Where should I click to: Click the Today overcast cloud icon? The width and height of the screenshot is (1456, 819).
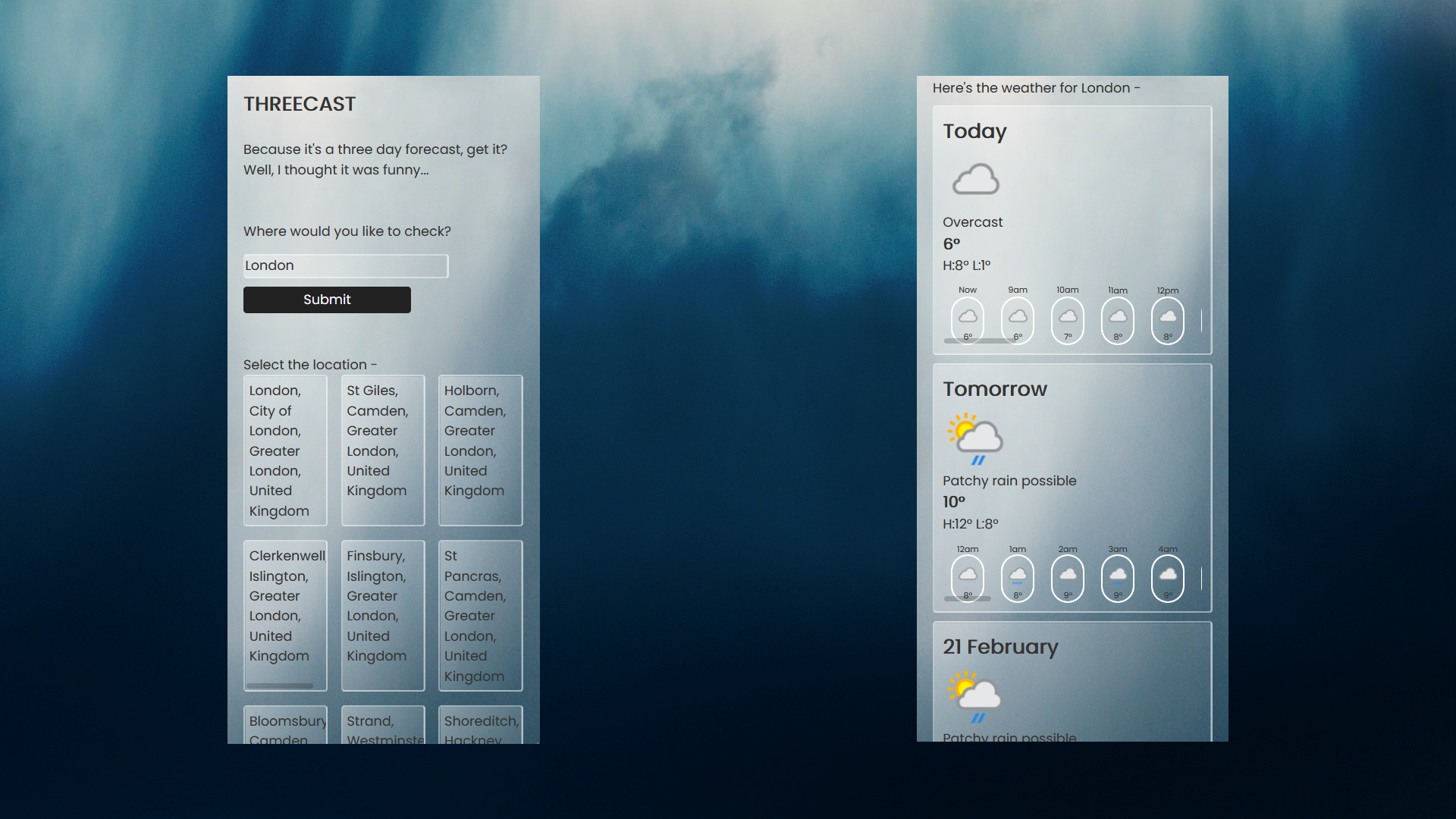pyautogui.click(x=976, y=180)
